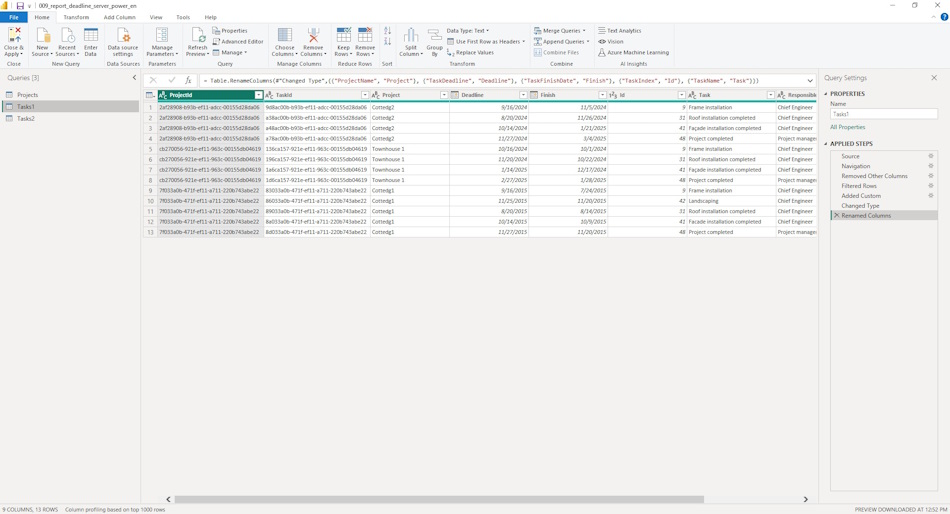Click the Remove Columns icon
The width and height of the screenshot is (950, 514).
coord(313,35)
